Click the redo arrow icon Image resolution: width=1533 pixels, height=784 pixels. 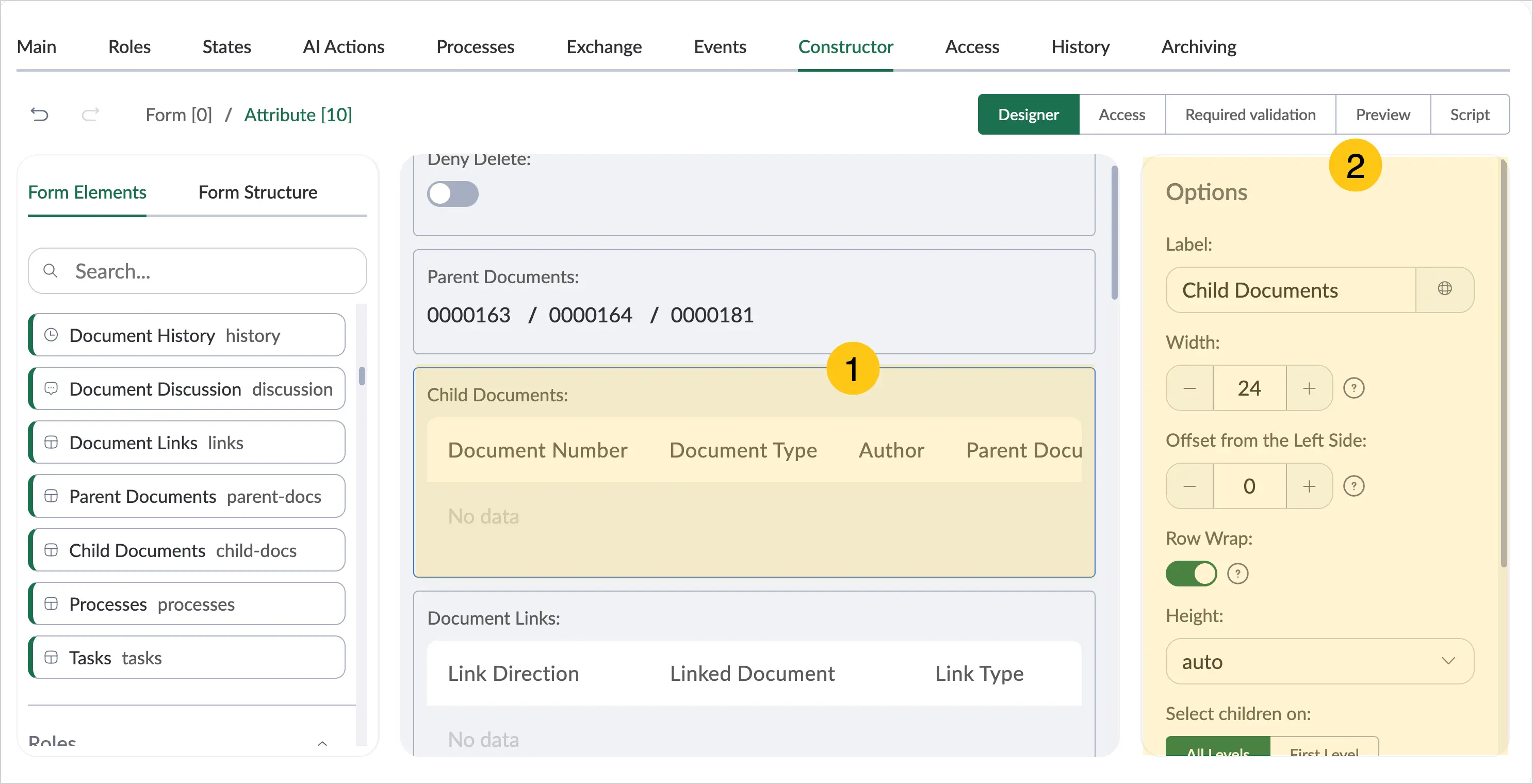(90, 115)
